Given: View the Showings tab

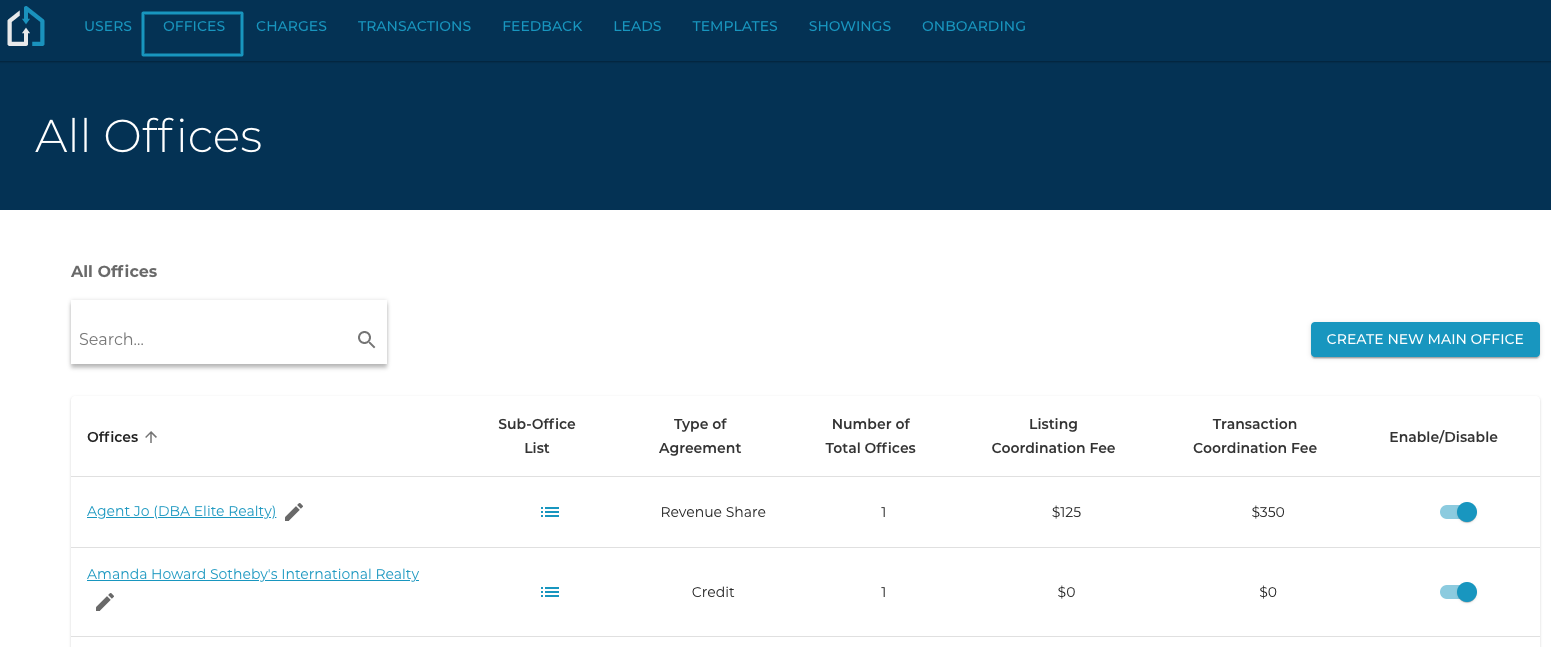Looking at the screenshot, I should point(850,26).
